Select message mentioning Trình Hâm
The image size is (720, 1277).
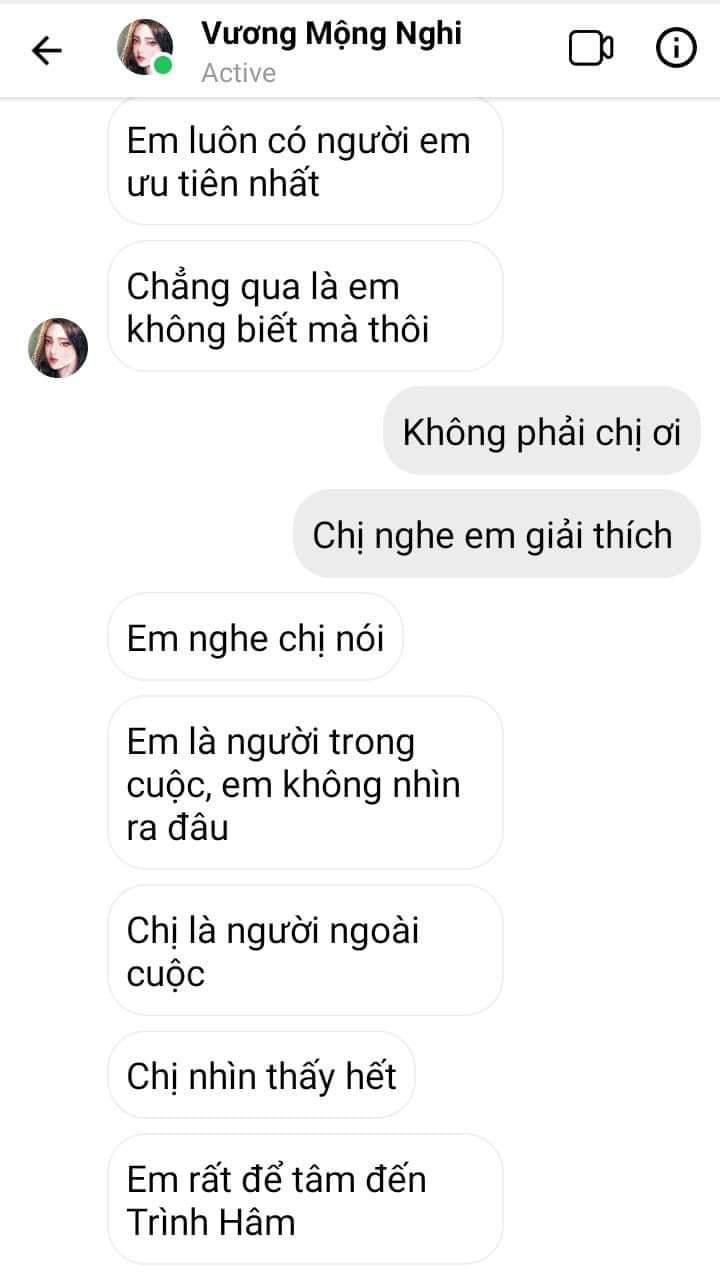tap(304, 1199)
